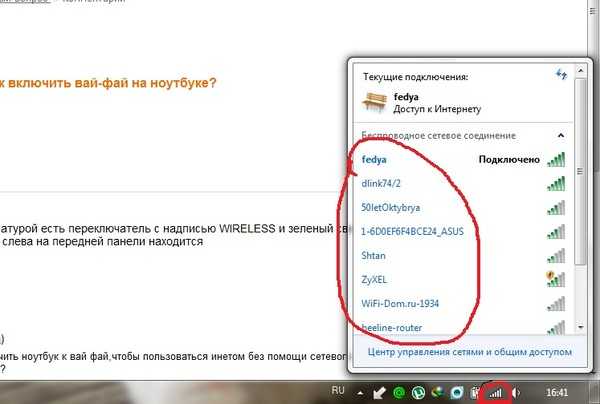
Task: Collapse the wireless network connection section
Action: [x=561, y=135]
